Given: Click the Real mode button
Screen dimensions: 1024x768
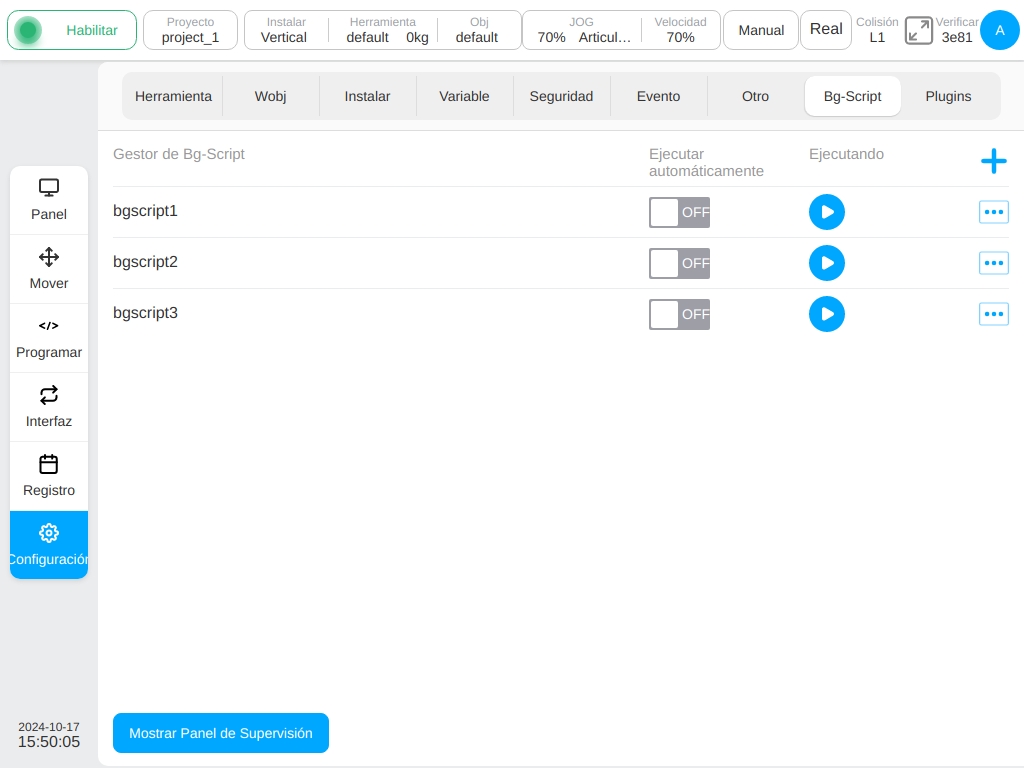Looking at the screenshot, I should tap(825, 30).
